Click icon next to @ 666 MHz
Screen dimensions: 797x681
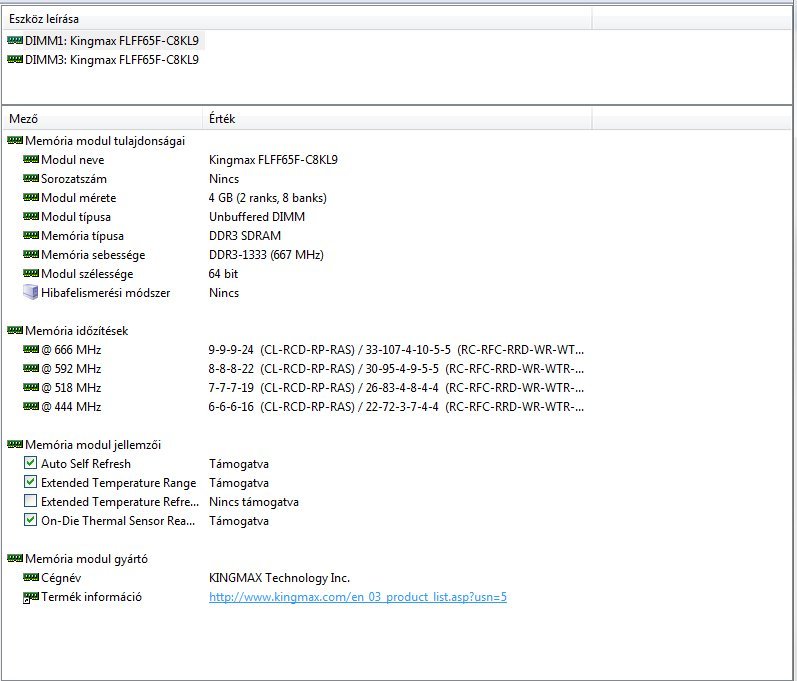click(x=31, y=349)
